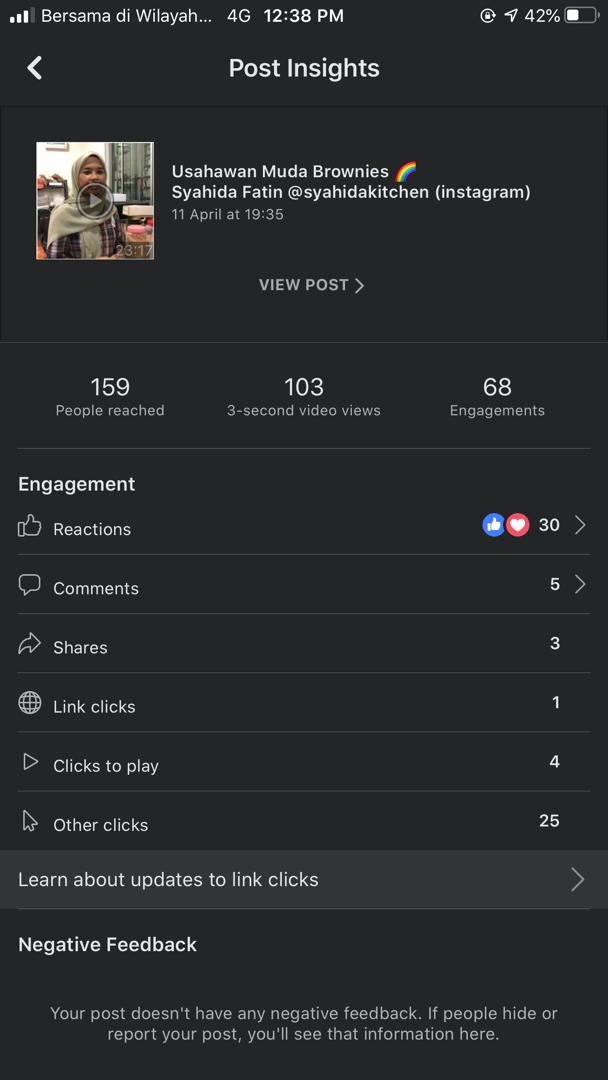Click the Clicks to play triangle icon

(x=30, y=763)
